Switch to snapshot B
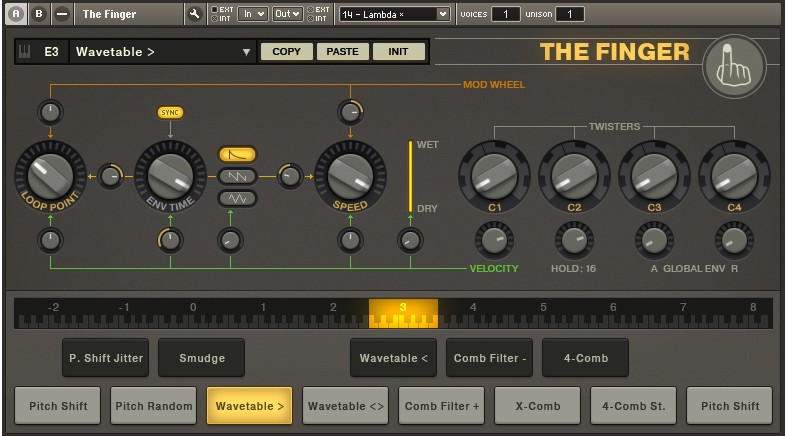 click(40, 14)
